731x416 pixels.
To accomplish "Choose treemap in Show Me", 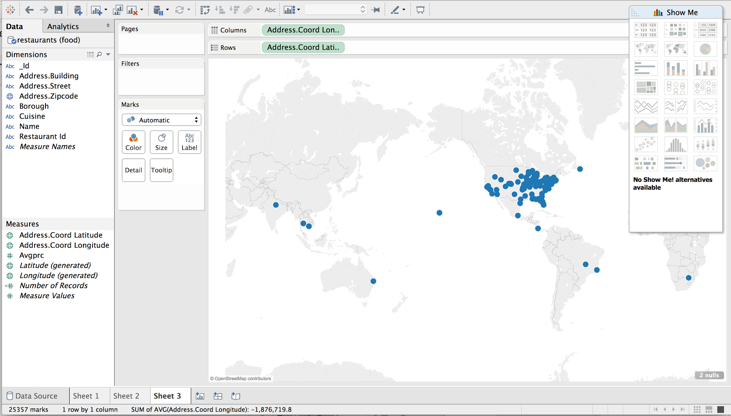I will pos(646,87).
